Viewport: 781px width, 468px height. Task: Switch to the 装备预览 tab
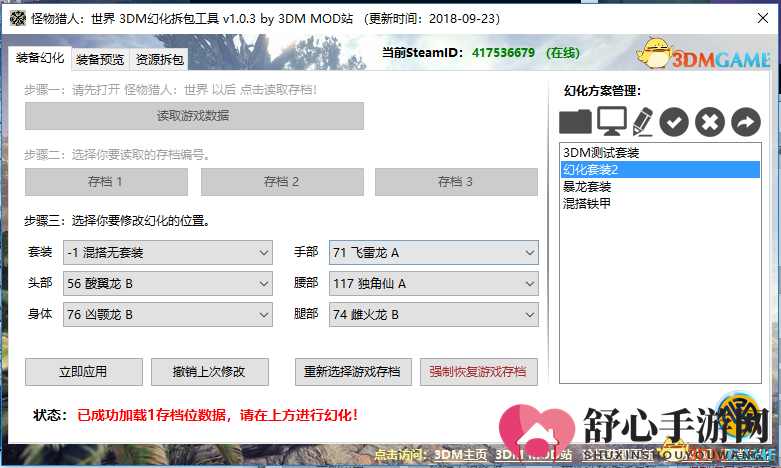pyautogui.click(x=100, y=60)
